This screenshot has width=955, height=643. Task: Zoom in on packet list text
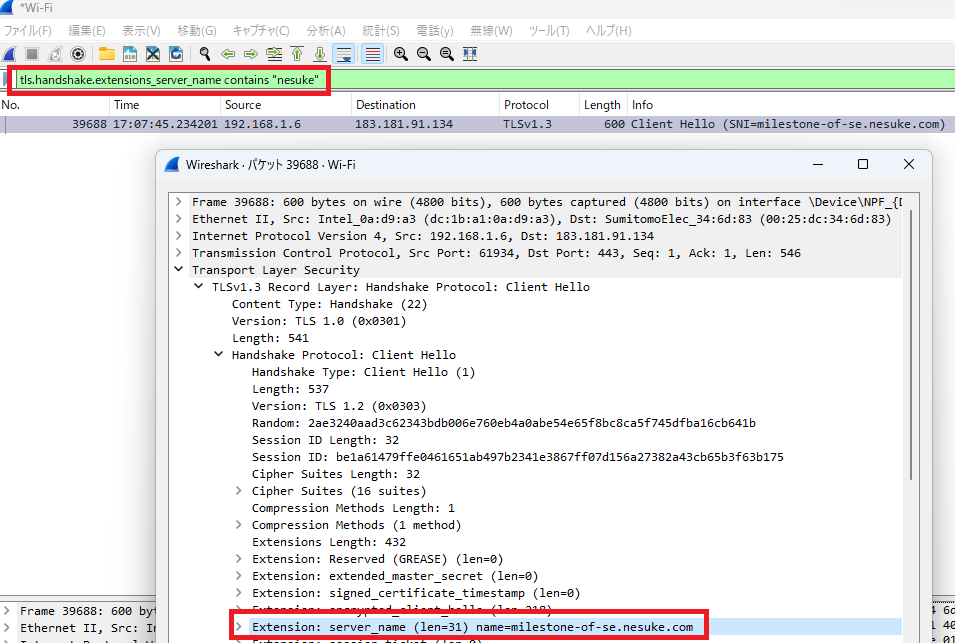click(401, 54)
